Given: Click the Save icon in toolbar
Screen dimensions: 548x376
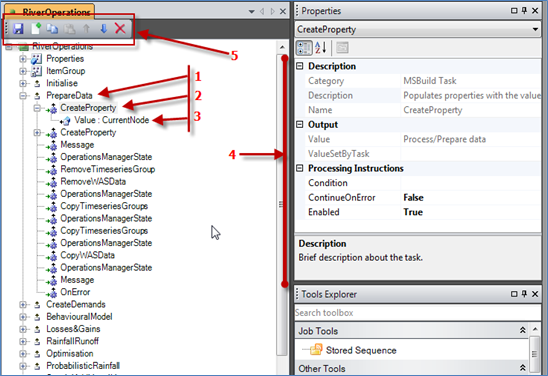Looking at the screenshot, I should click(18, 29).
